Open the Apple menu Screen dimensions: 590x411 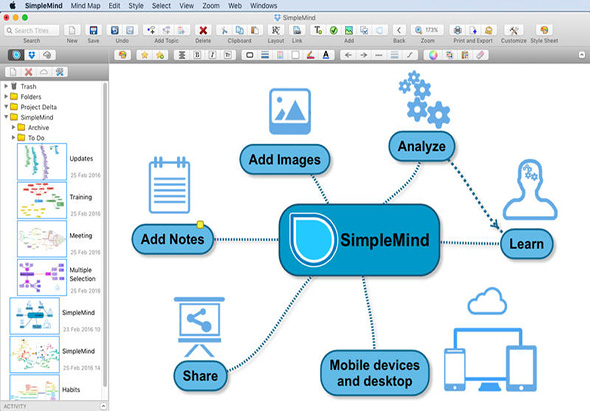[x=12, y=6]
